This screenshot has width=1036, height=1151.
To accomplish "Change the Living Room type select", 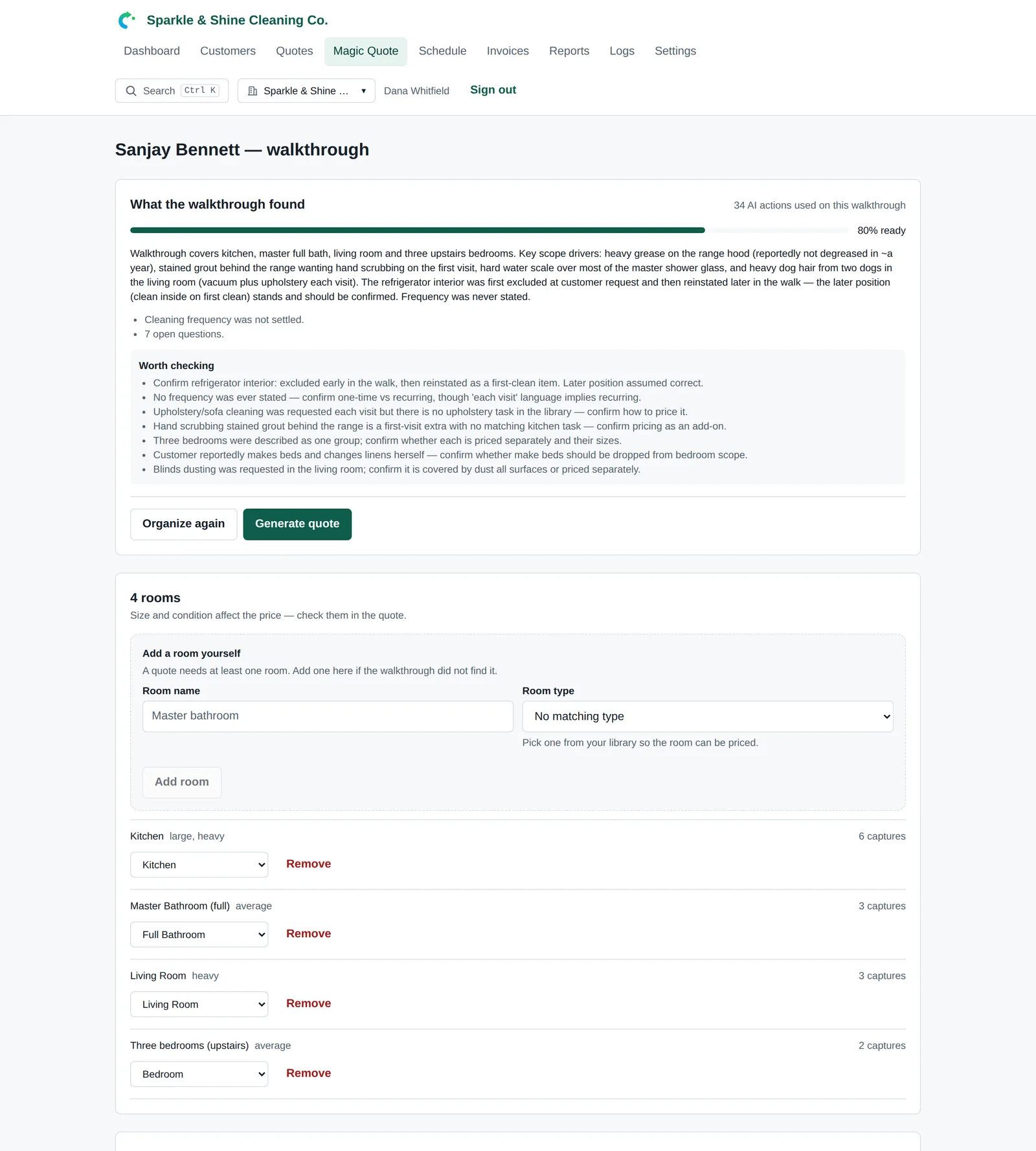I will tap(199, 1005).
